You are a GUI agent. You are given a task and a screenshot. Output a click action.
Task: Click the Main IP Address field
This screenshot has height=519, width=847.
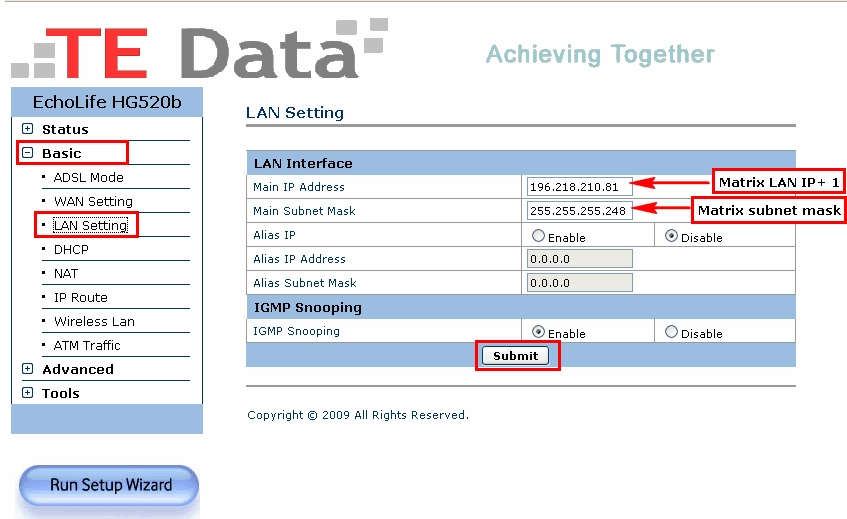(578, 186)
